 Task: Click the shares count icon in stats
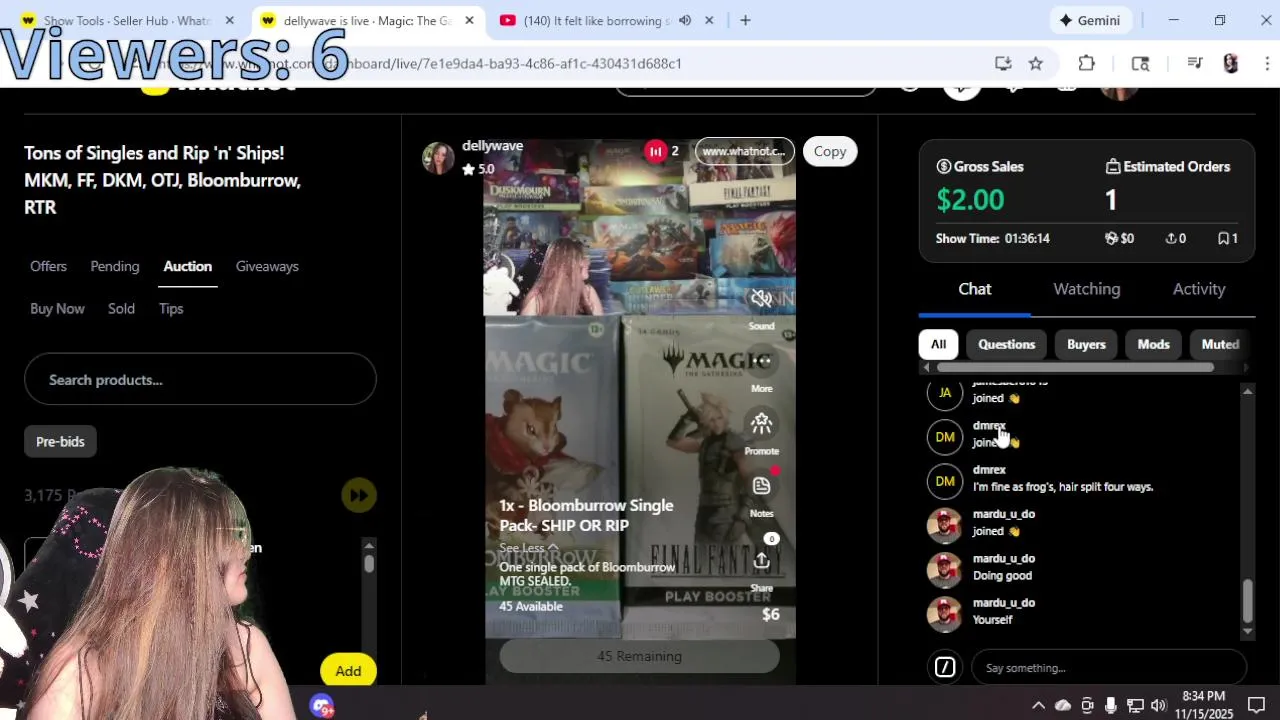point(1171,239)
